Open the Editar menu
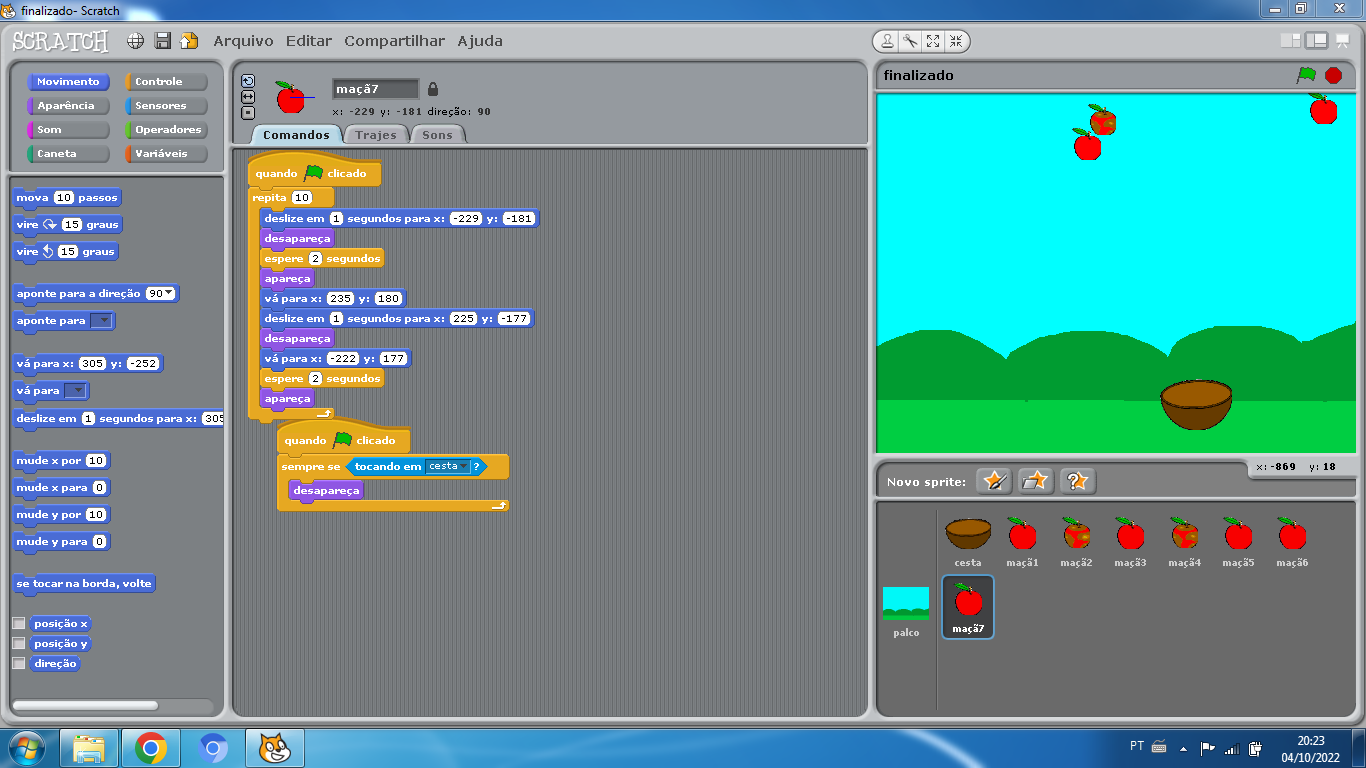This screenshot has height=768, width=1366. [x=309, y=41]
